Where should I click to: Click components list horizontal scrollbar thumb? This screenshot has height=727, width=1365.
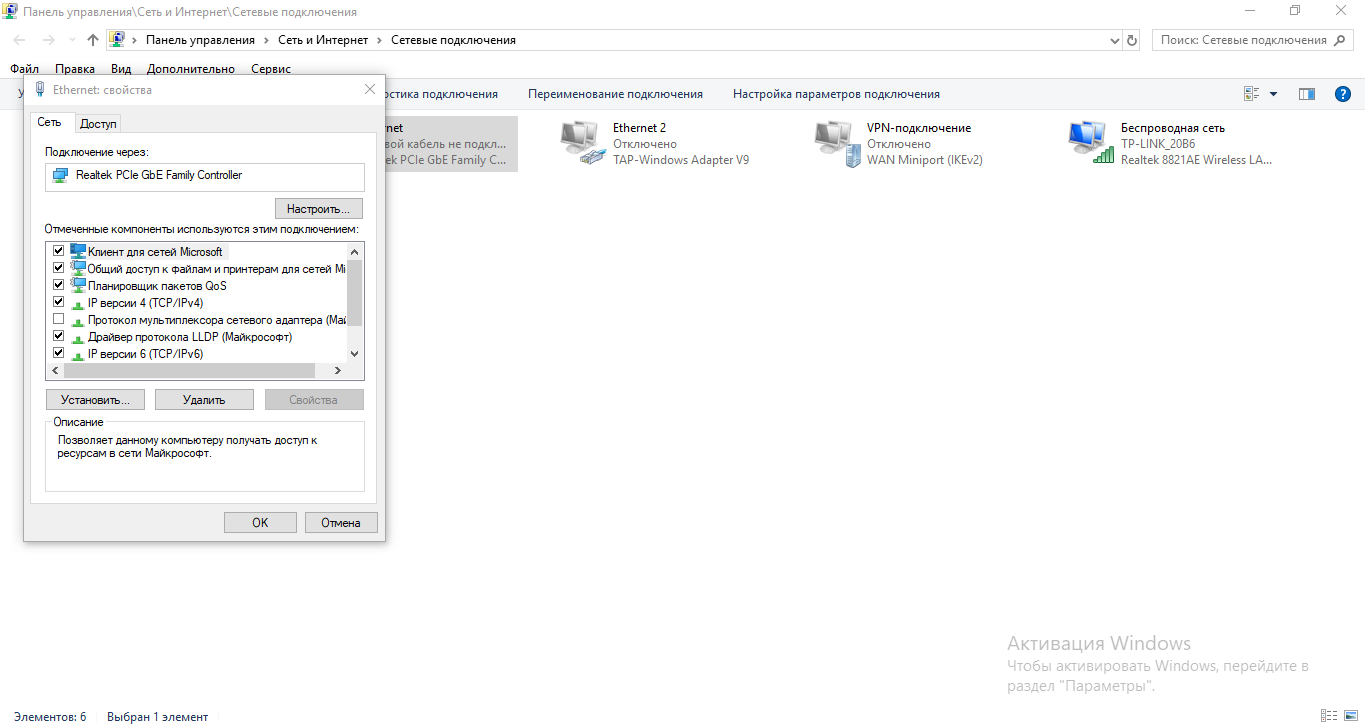189,371
